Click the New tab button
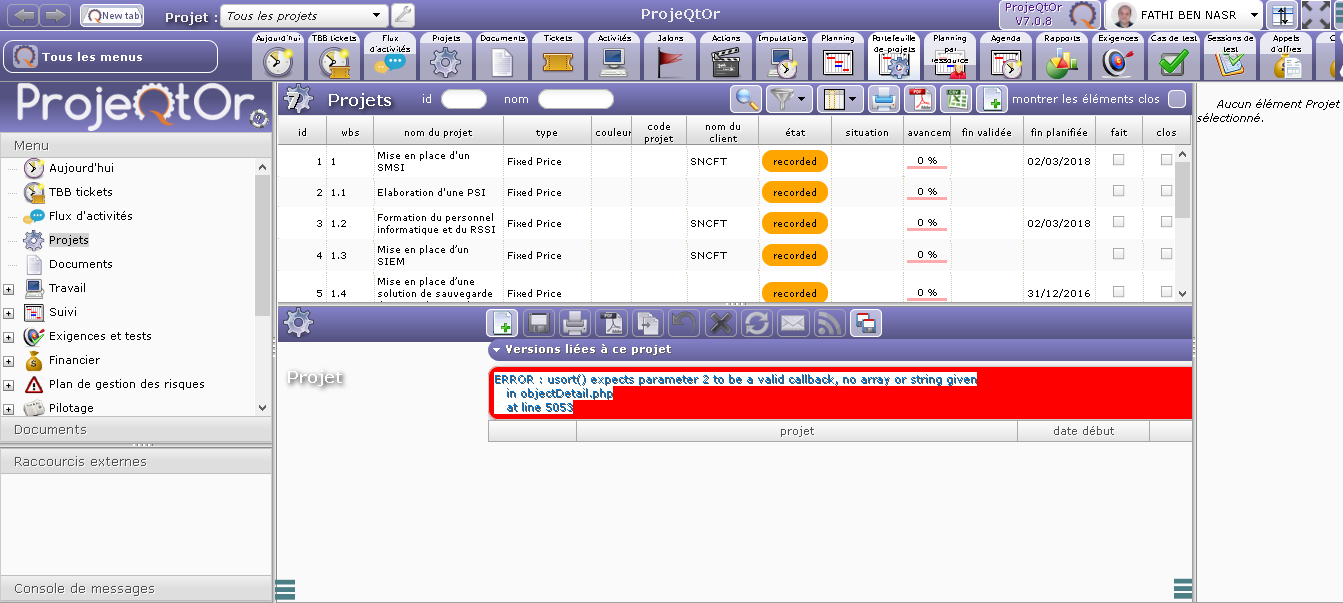The image size is (1343, 603). [x=111, y=16]
